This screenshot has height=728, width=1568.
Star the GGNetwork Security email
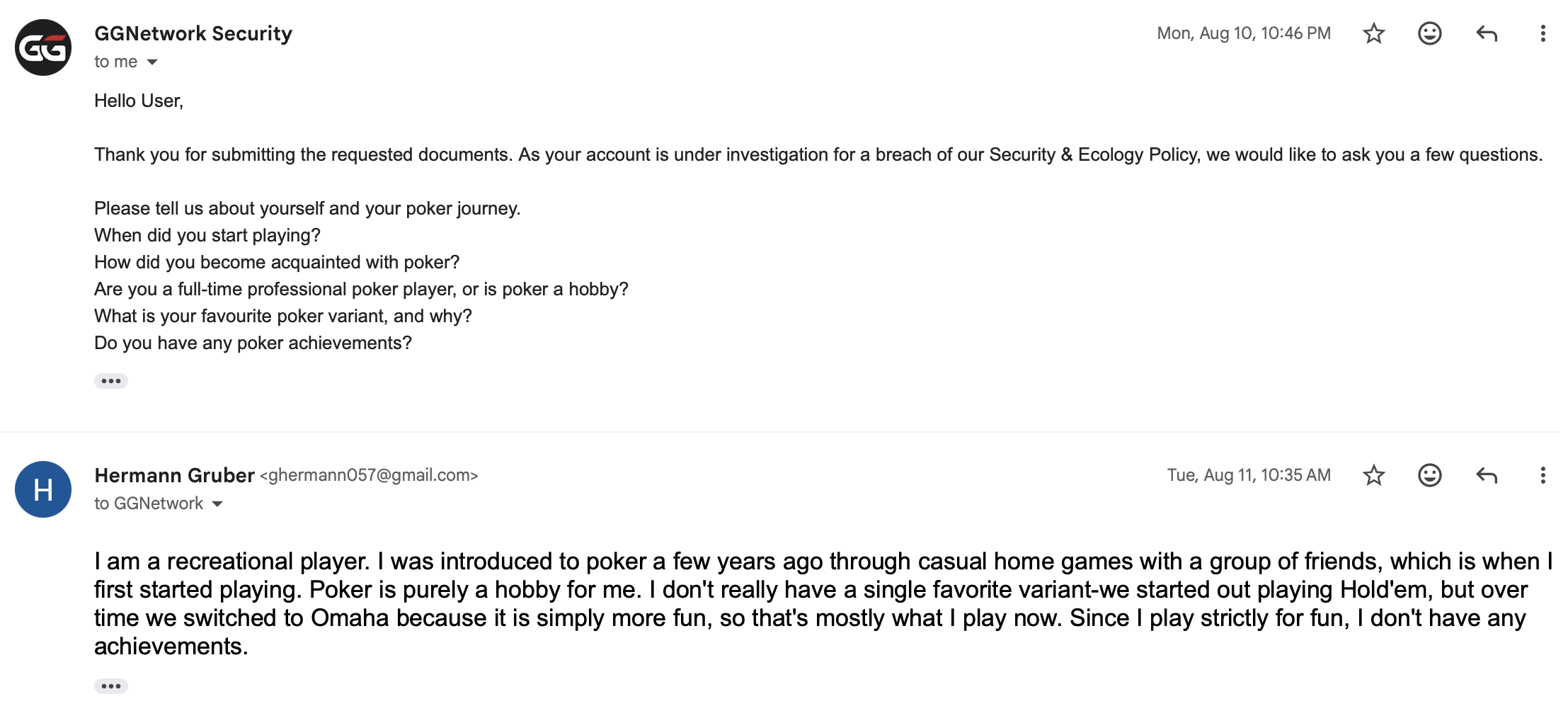pyautogui.click(x=1373, y=33)
